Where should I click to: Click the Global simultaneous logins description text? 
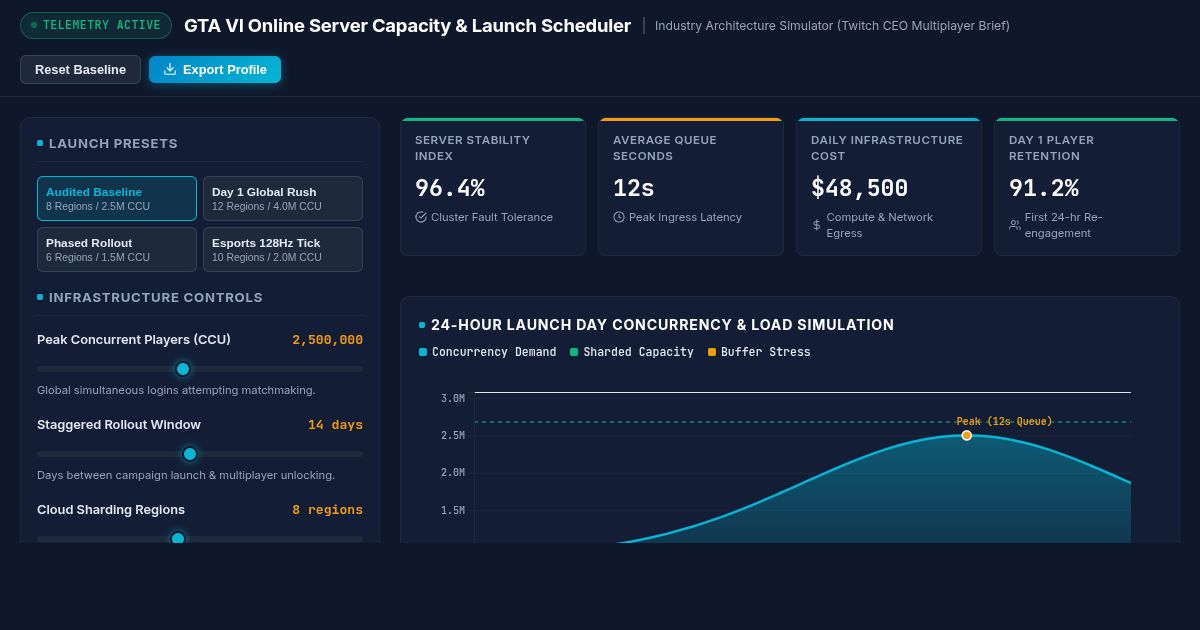pyautogui.click(x=176, y=390)
